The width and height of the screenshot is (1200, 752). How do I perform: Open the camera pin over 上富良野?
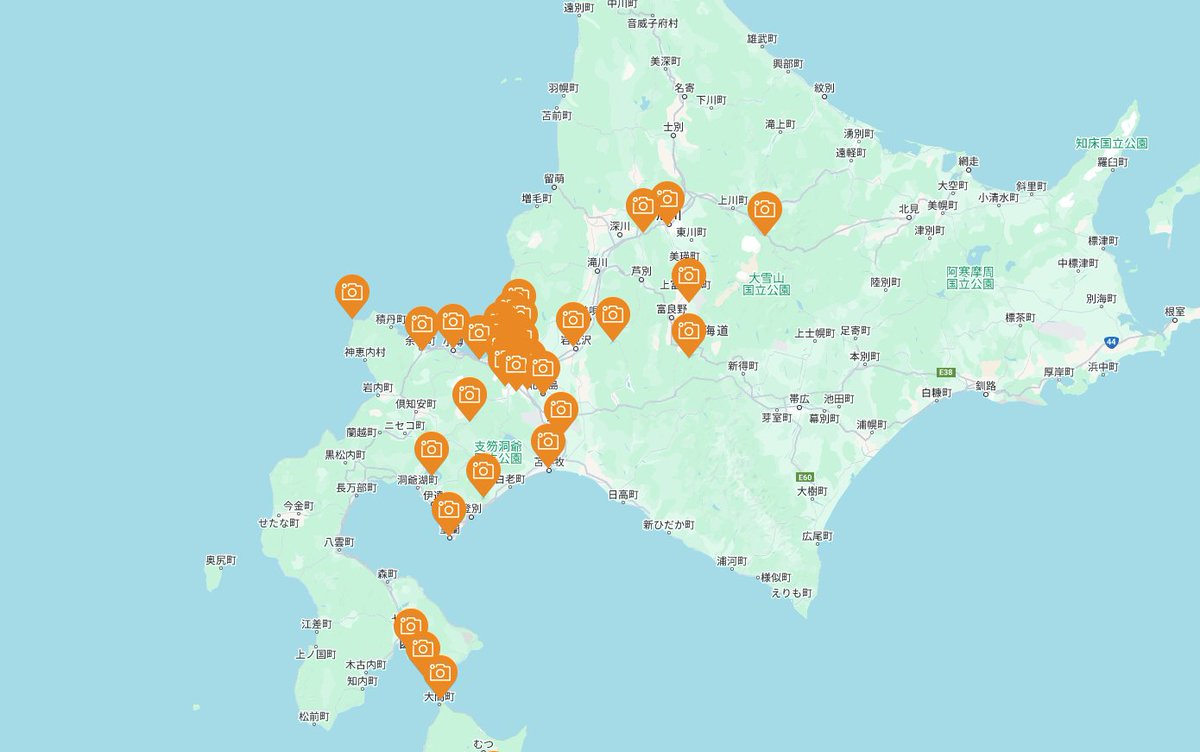688,276
